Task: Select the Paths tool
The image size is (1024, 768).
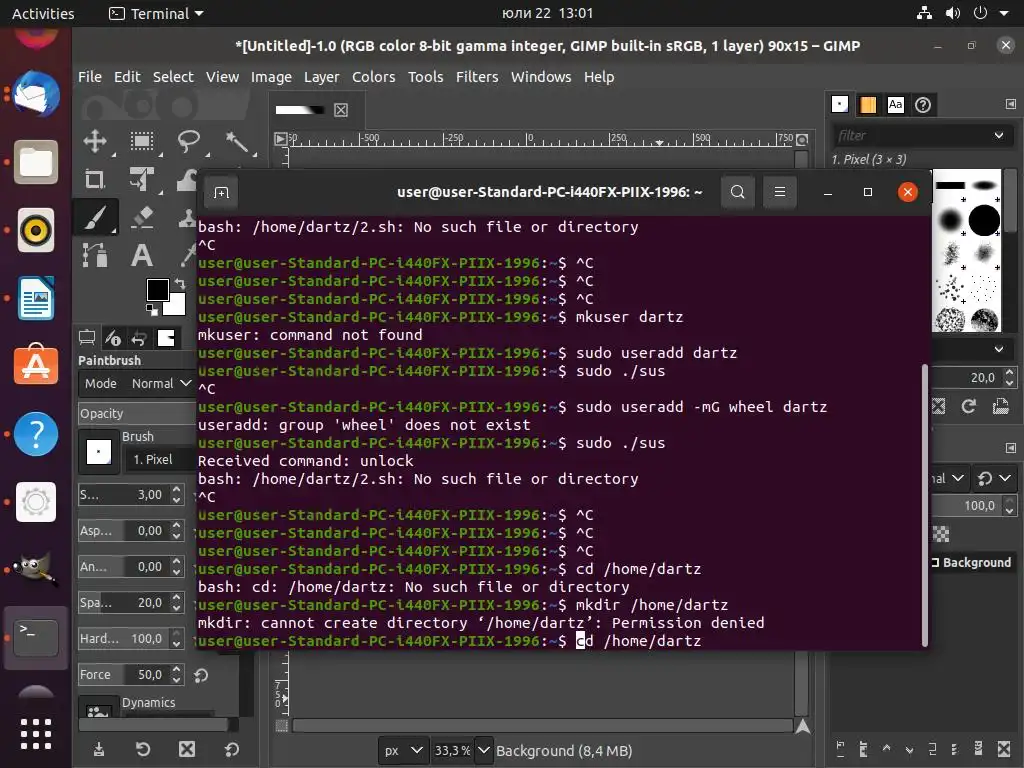Action: 95,255
